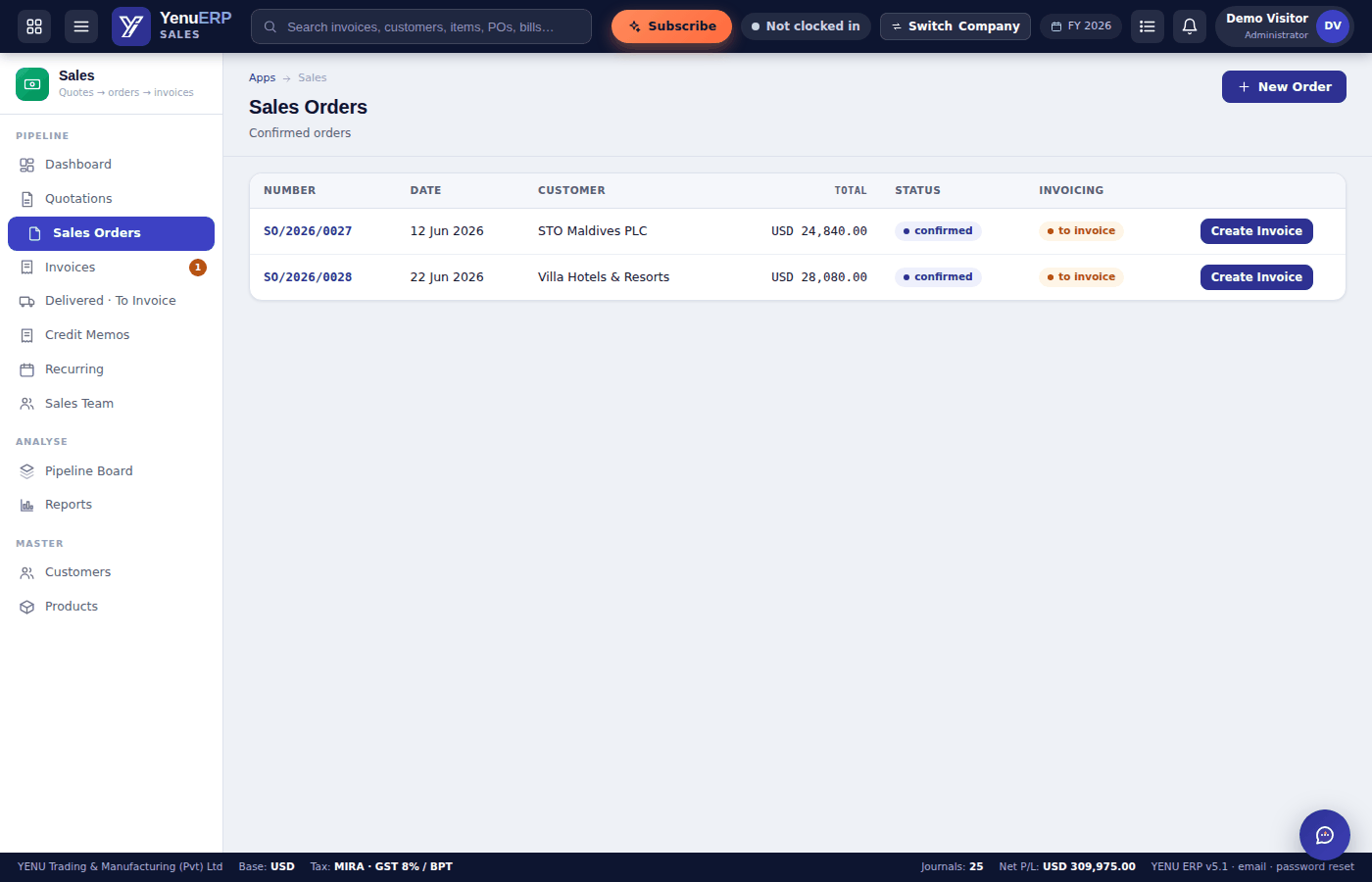Click Journals: 25 in the status bar
1372x882 pixels.
(x=952, y=866)
